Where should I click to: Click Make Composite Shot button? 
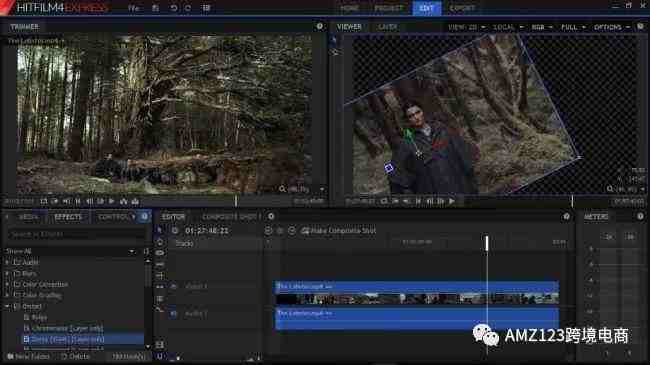tap(339, 231)
